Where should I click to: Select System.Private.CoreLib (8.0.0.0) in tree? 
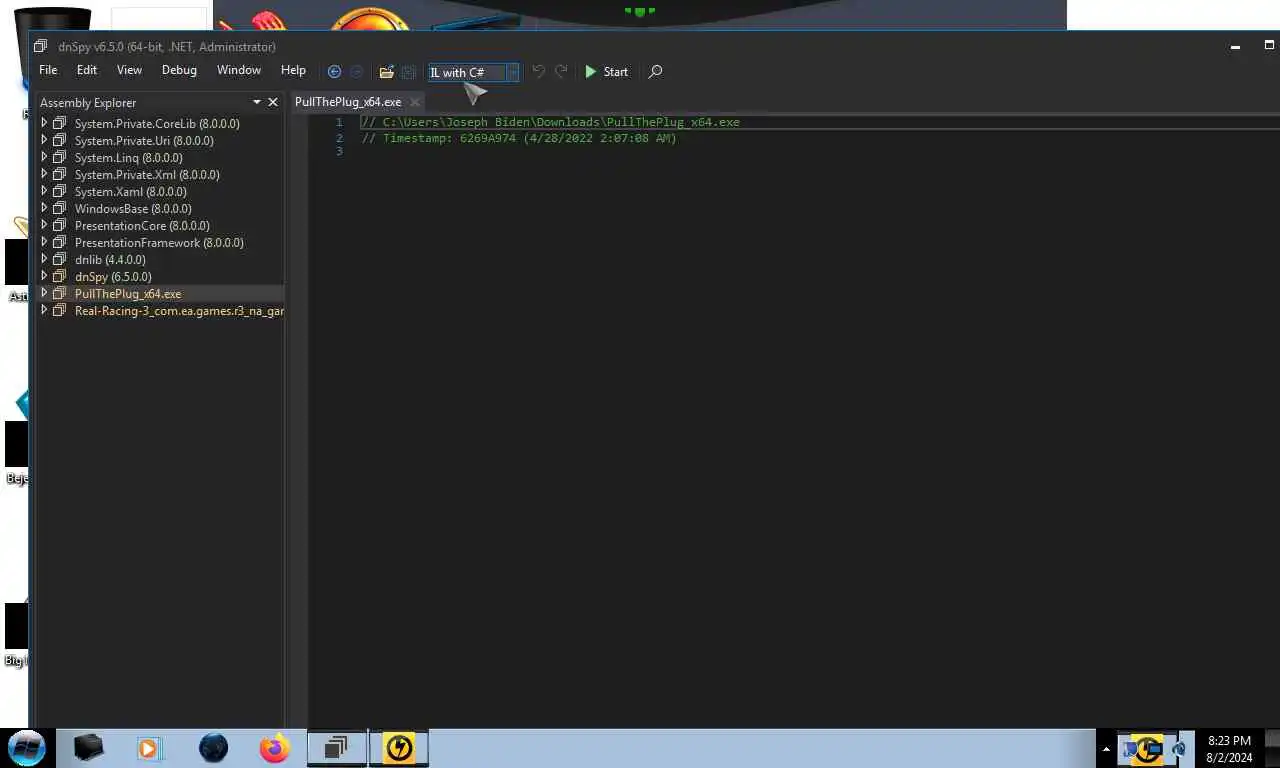pos(157,124)
